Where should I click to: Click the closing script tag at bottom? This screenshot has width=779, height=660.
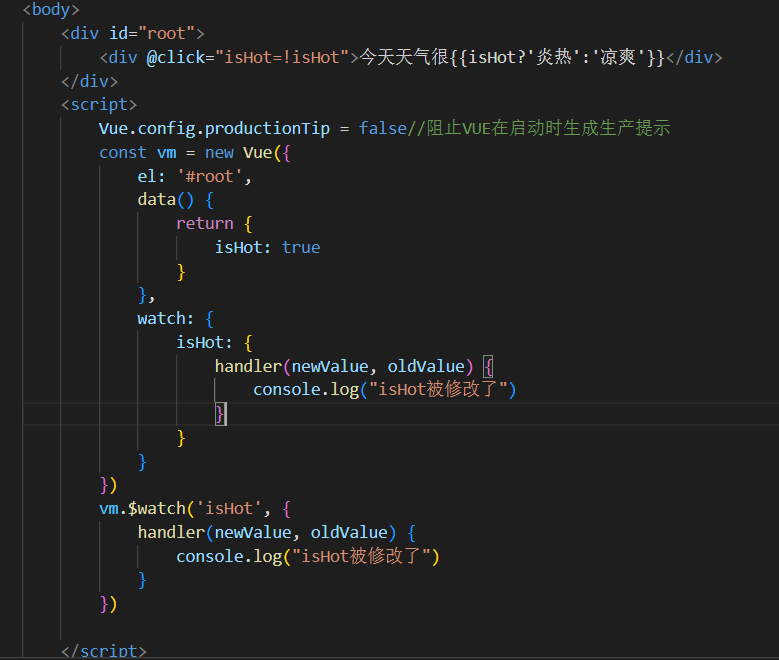point(104,651)
